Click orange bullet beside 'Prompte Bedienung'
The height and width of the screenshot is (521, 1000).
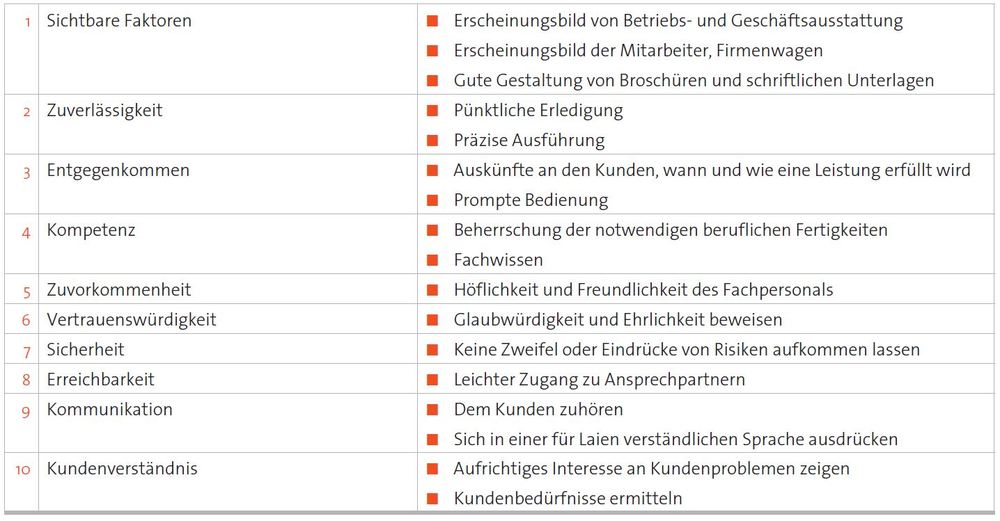tap(432, 200)
